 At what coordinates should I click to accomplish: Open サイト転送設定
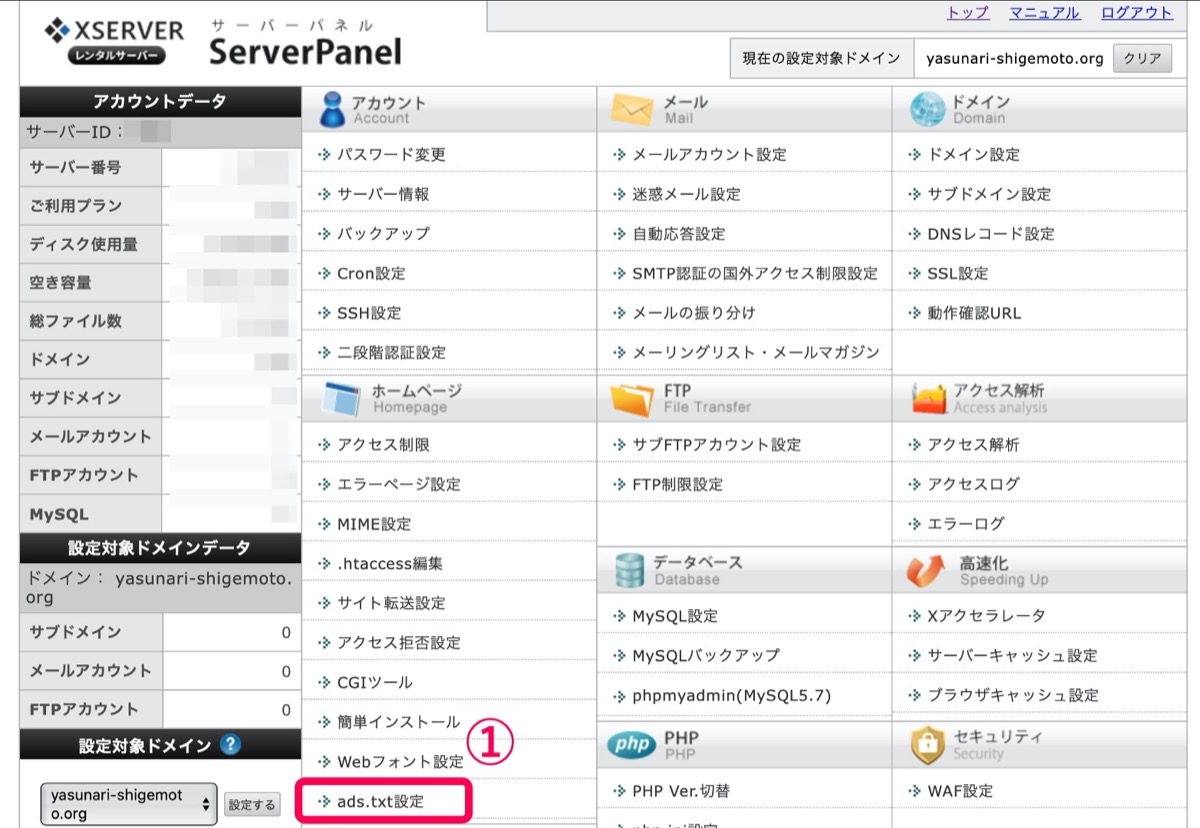coord(391,603)
